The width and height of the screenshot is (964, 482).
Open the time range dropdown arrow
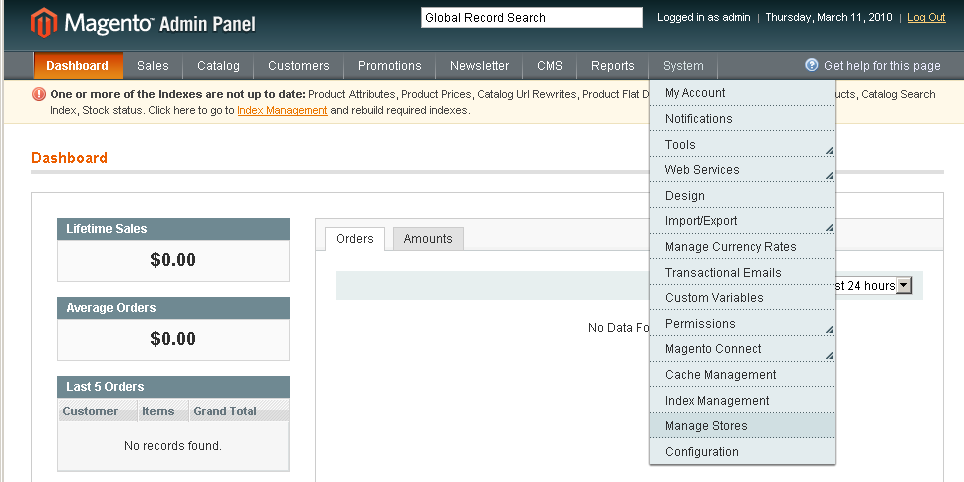point(904,285)
